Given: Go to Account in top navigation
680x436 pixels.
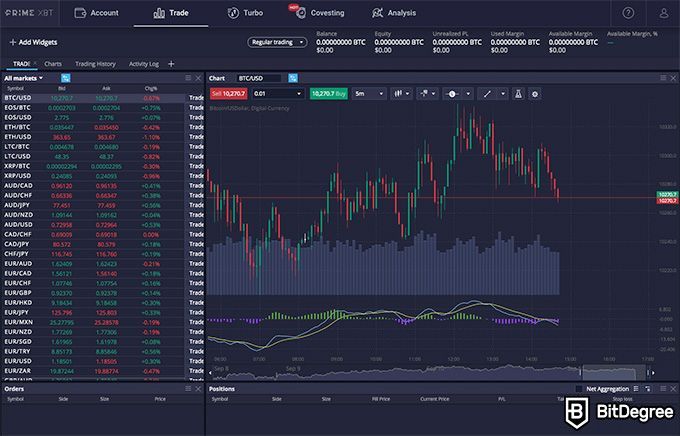Looking at the screenshot, I should [96, 13].
